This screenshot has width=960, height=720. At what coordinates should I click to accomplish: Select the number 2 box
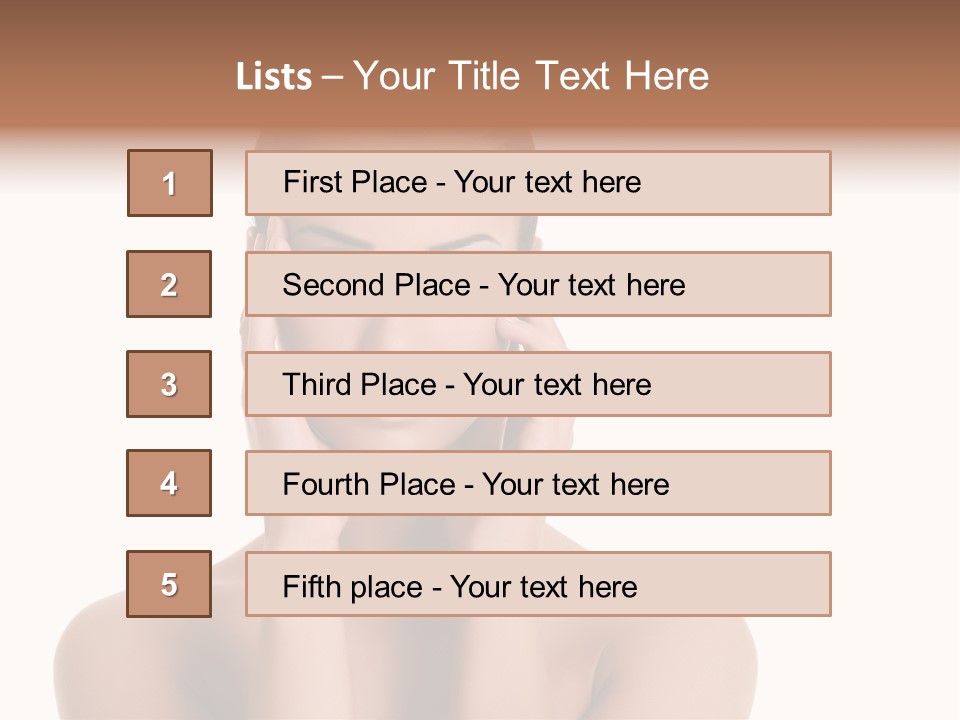click(x=169, y=284)
